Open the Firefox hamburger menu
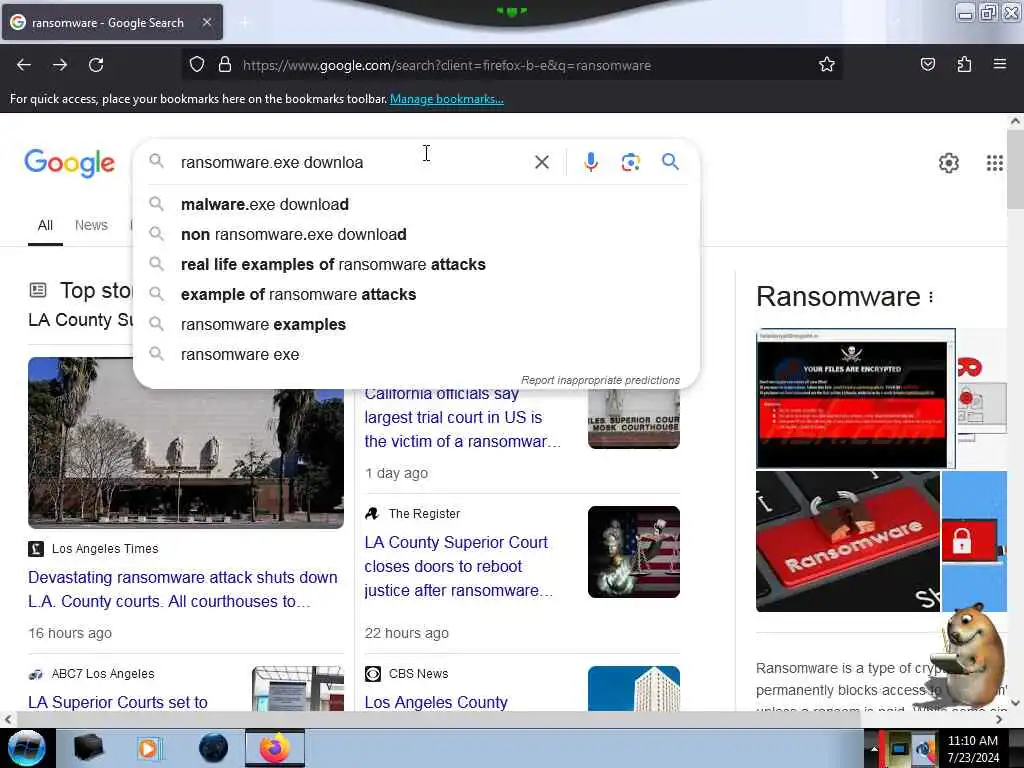The image size is (1024, 768). point(999,64)
